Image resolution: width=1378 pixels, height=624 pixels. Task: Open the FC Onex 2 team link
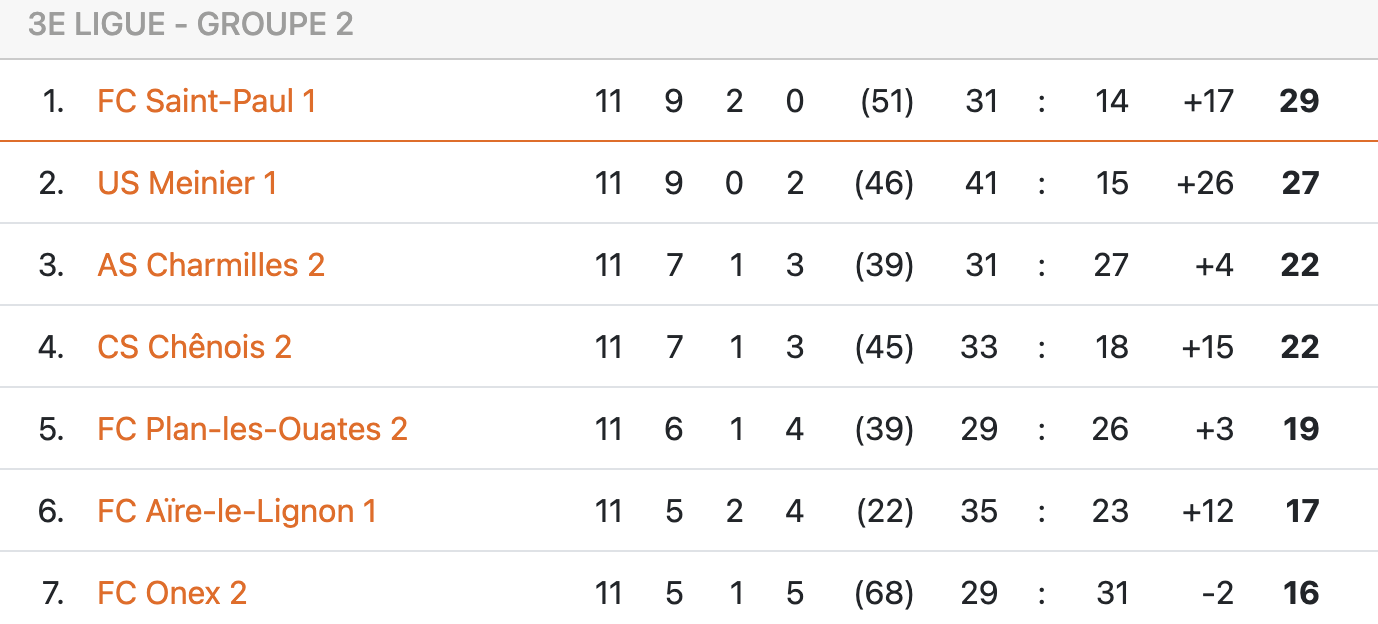[x=172, y=593]
